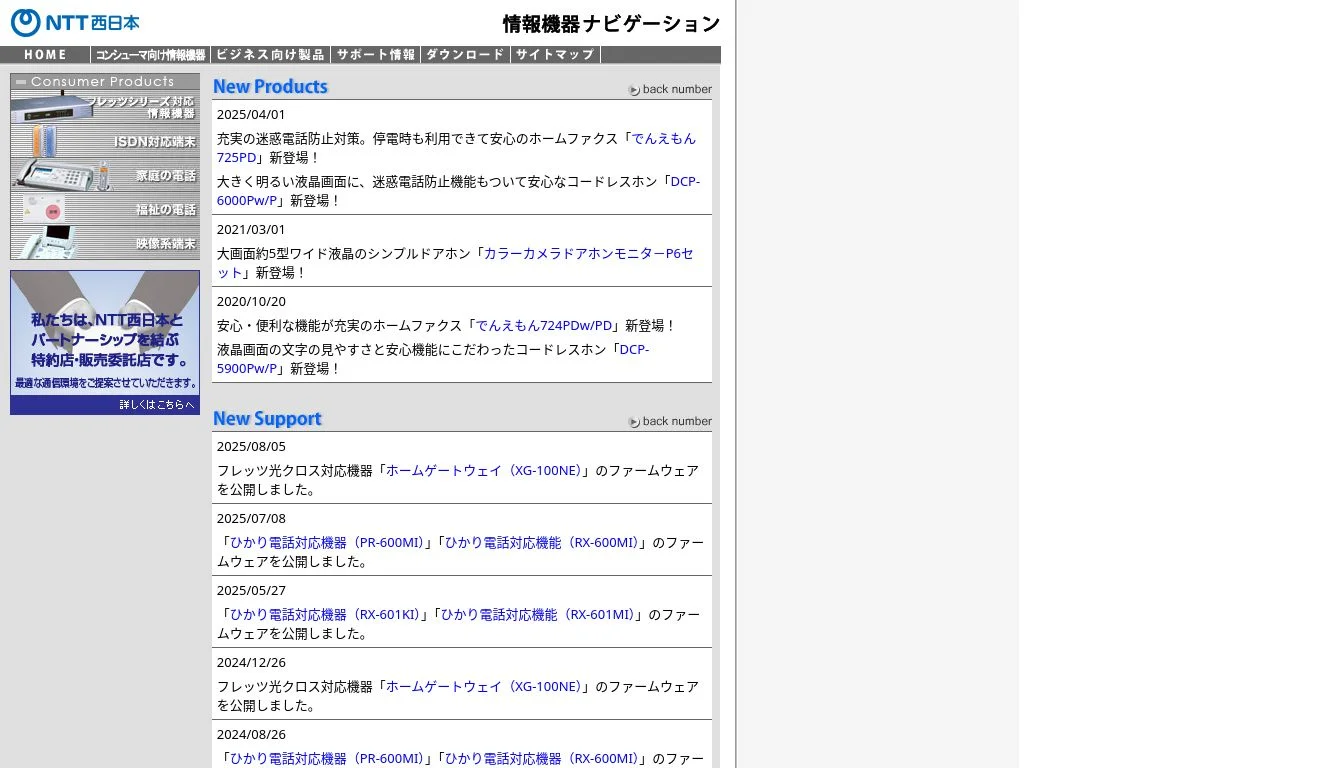Image resolution: width=1336 pixels, height=768 pixels.
Task: Open ひかり電話対応機器 (RX-600MI) link dated 2024/08/26
Action: coord(541,758)
